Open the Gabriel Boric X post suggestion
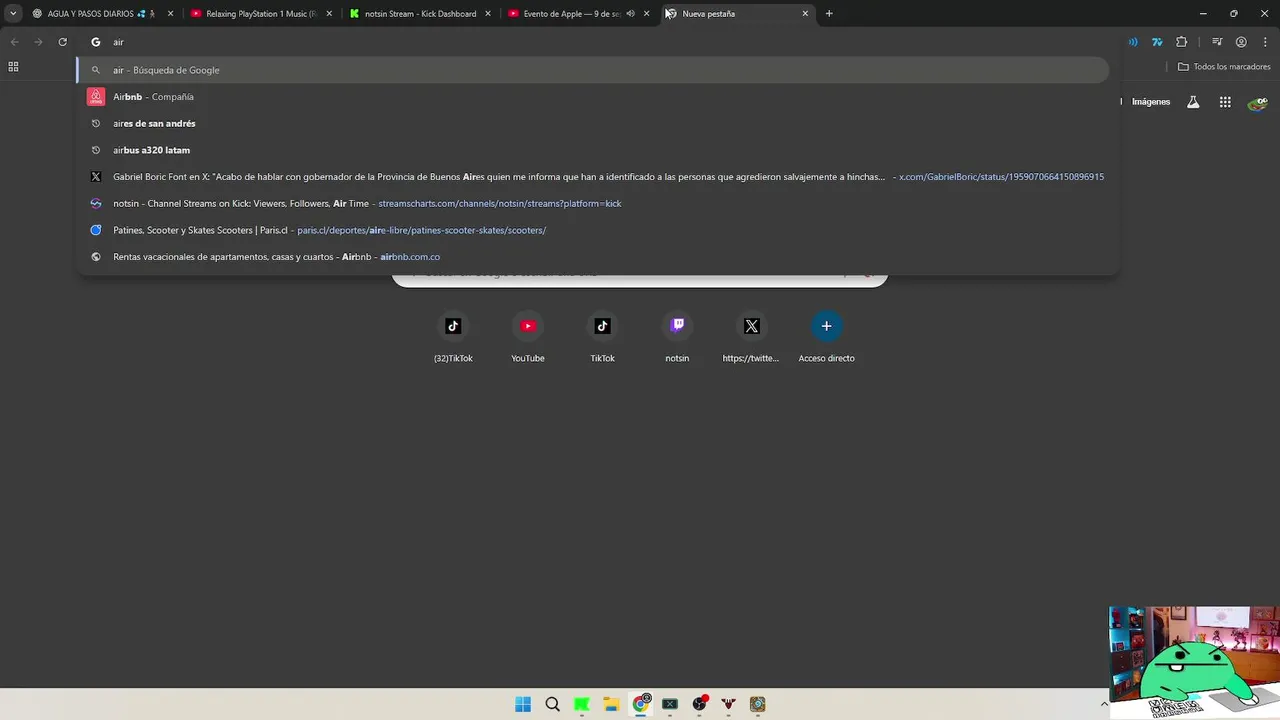The image size is (1280, 720). (594, 177)
